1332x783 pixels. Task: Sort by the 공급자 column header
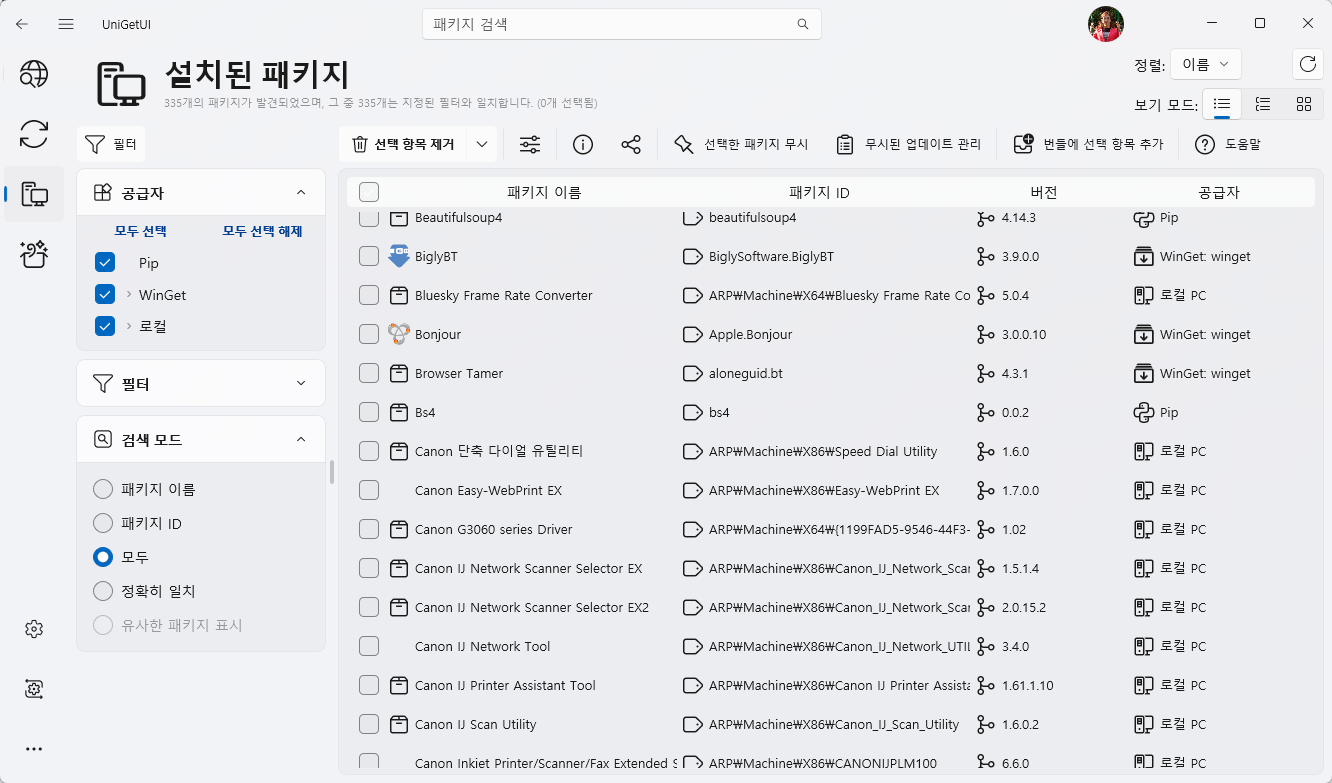(x=1219, y=193)
